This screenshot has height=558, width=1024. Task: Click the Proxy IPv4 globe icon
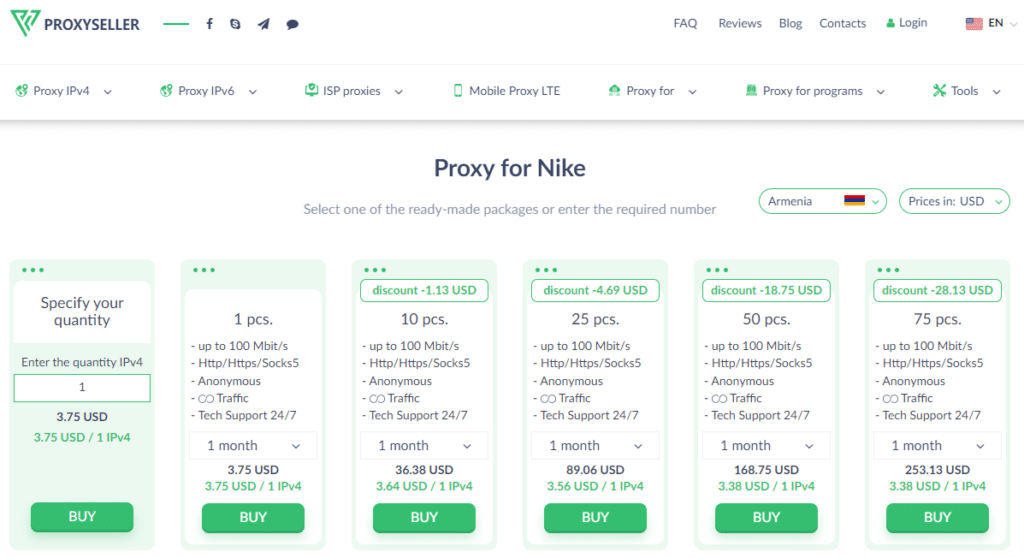click(22, 91)
